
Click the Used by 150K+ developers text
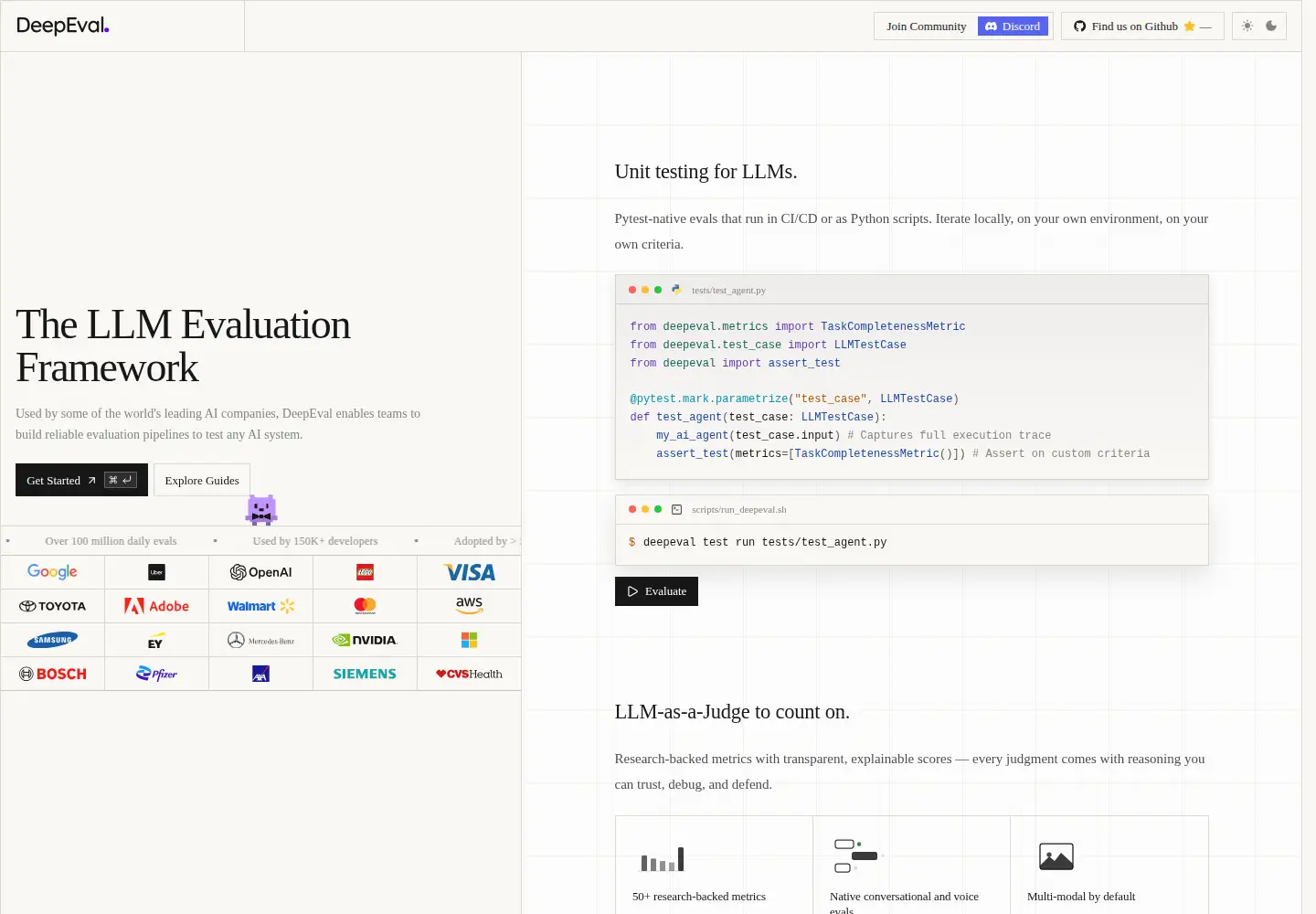point(314,541)
